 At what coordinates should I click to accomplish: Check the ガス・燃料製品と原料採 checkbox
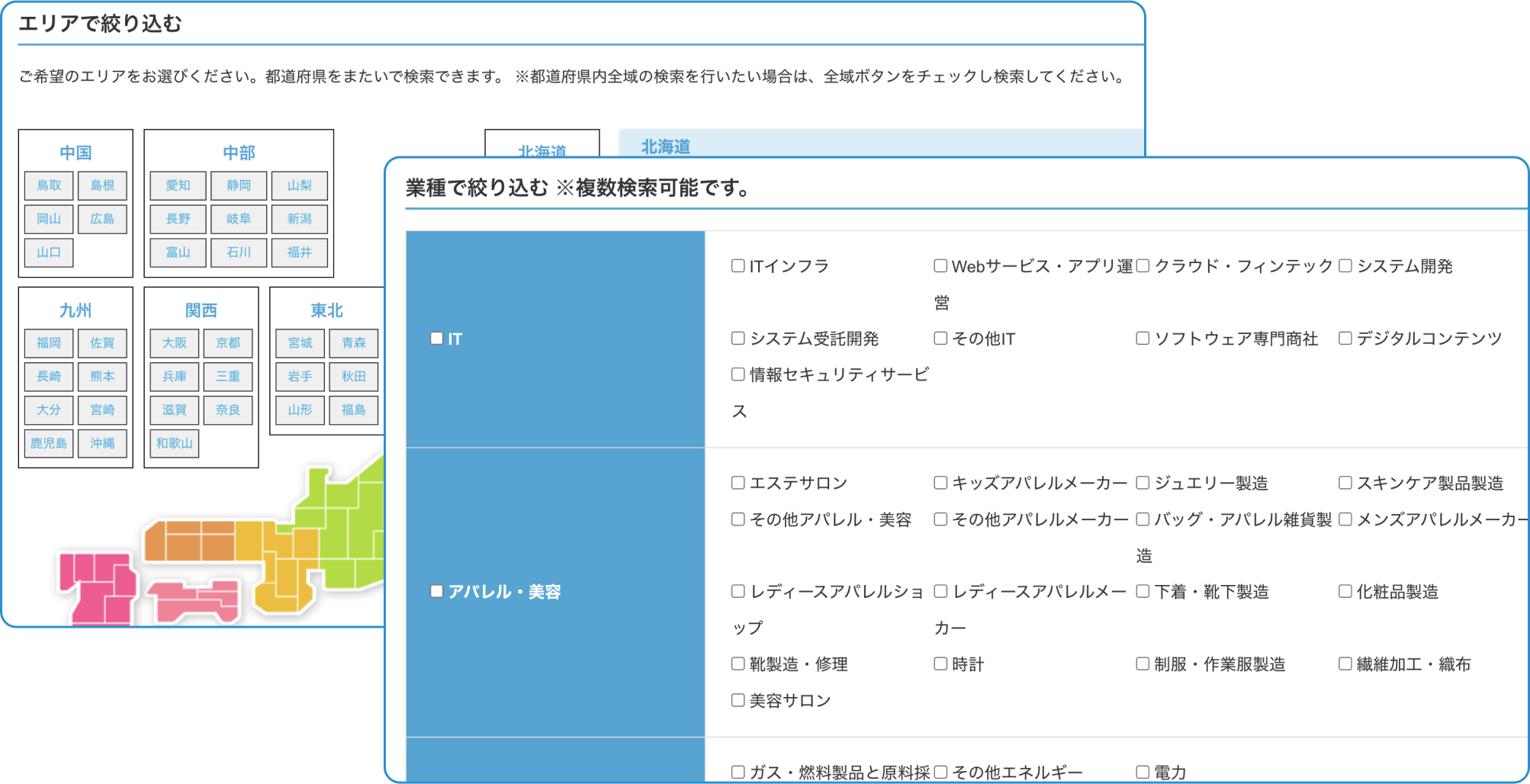[x=738, y=772]
